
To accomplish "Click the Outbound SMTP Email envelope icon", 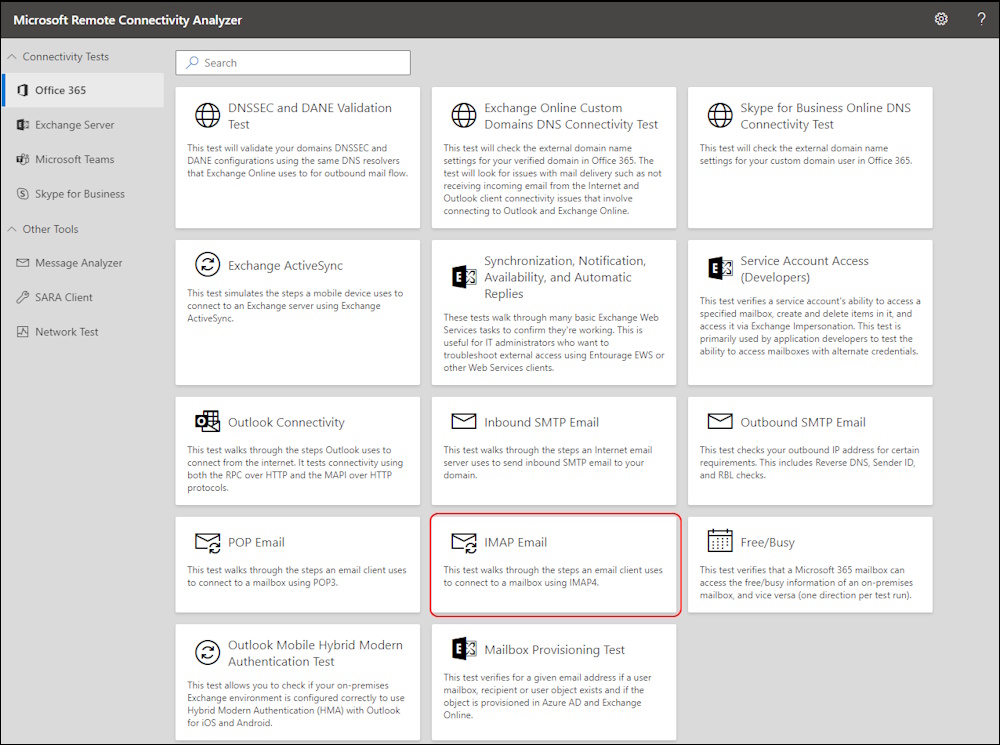I will click(720, 421).
